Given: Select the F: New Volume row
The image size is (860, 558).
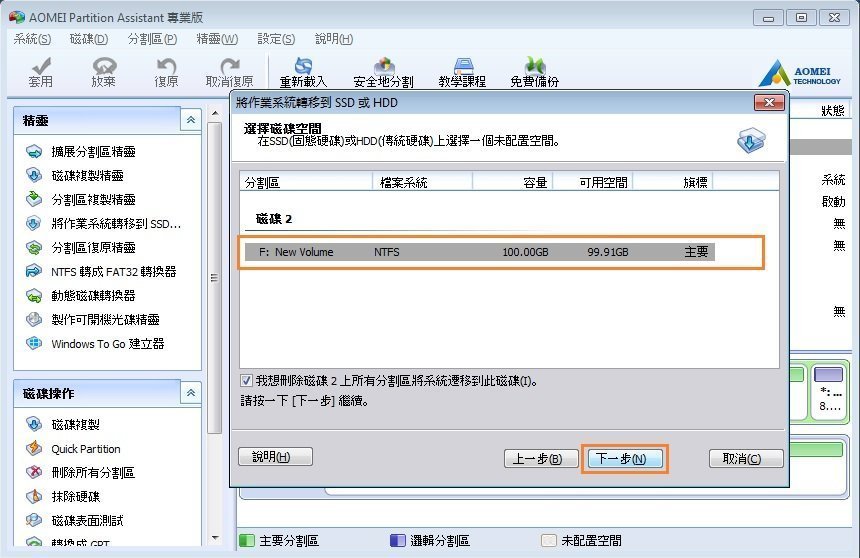Looking at the screenshot, I should pyautogui.click(x=480, y=252).
